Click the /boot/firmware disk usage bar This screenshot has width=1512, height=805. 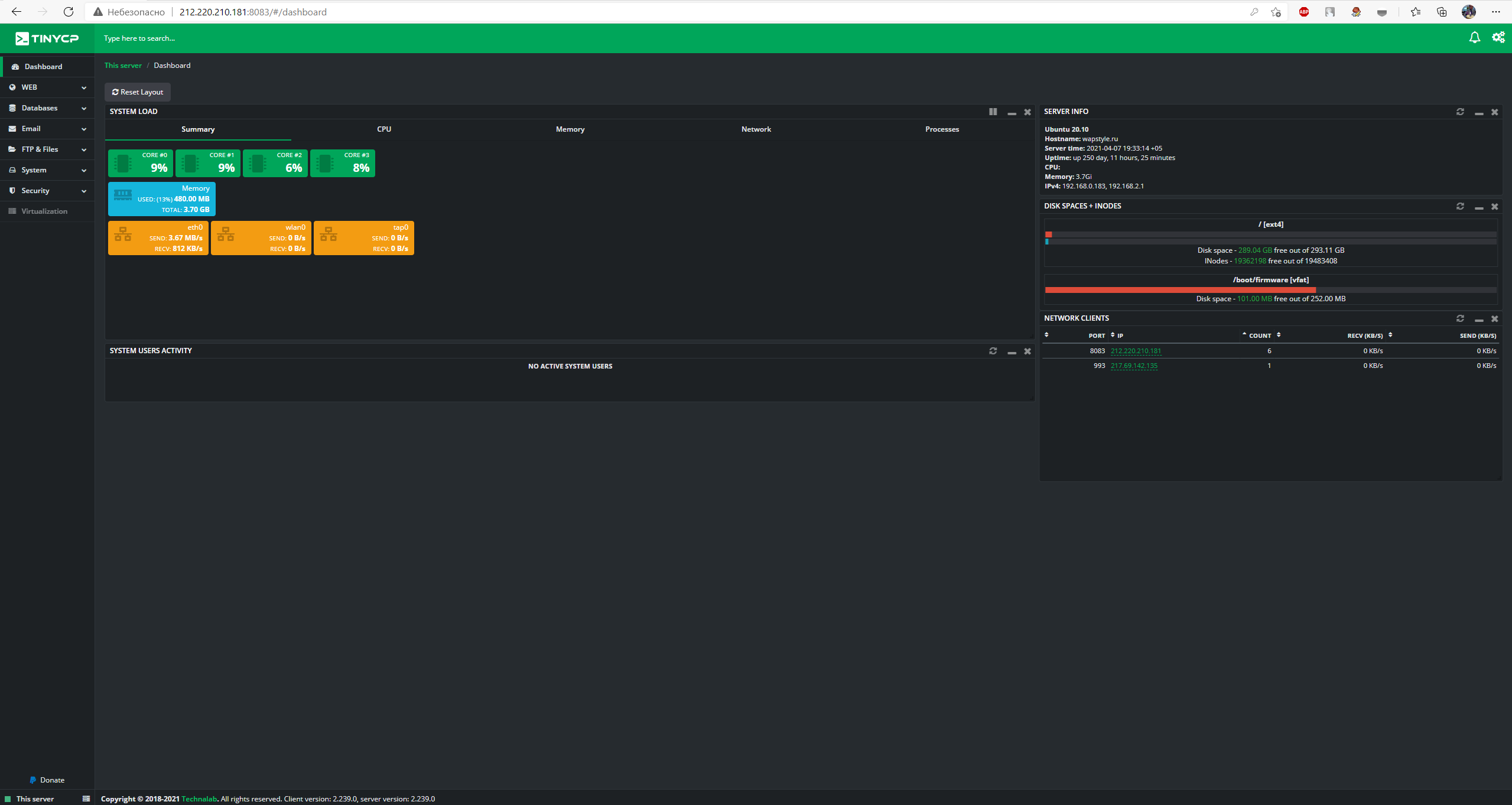tap(1270, 290)
